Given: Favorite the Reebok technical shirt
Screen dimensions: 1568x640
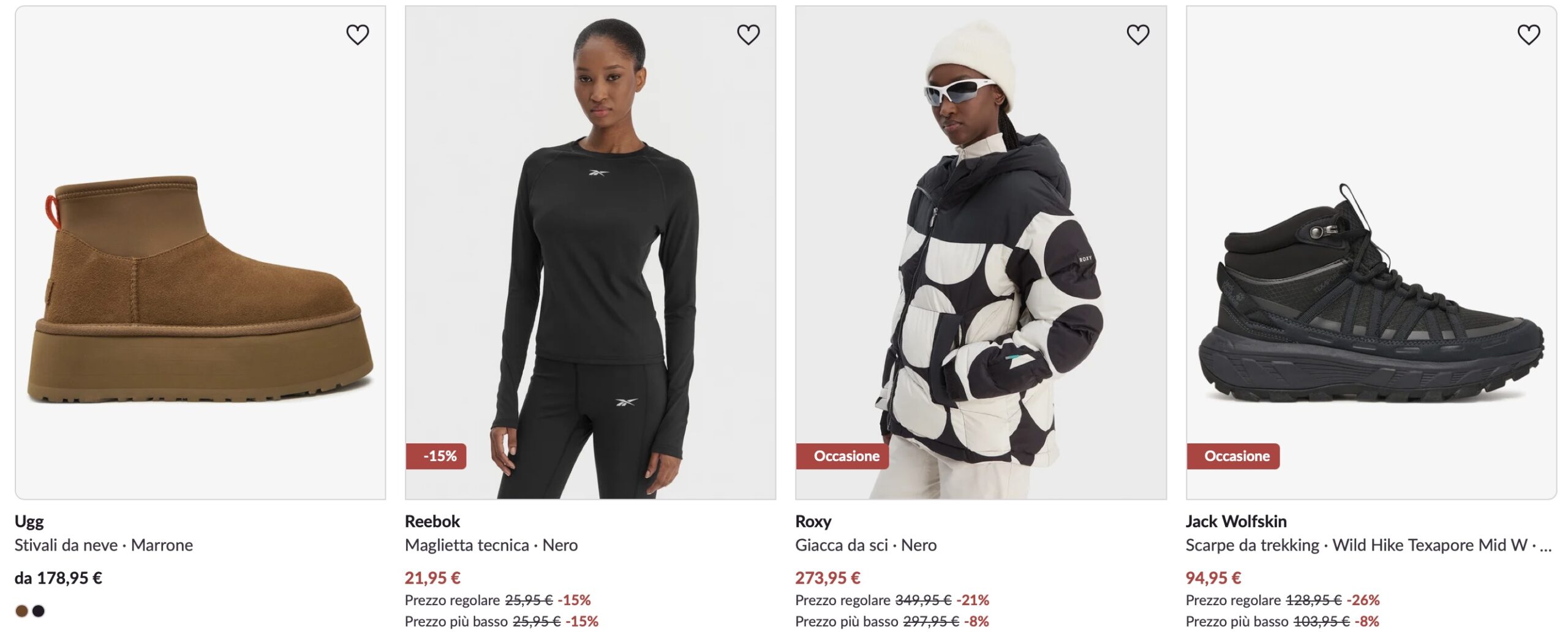Looking at the screenshot, I should 748,35.
